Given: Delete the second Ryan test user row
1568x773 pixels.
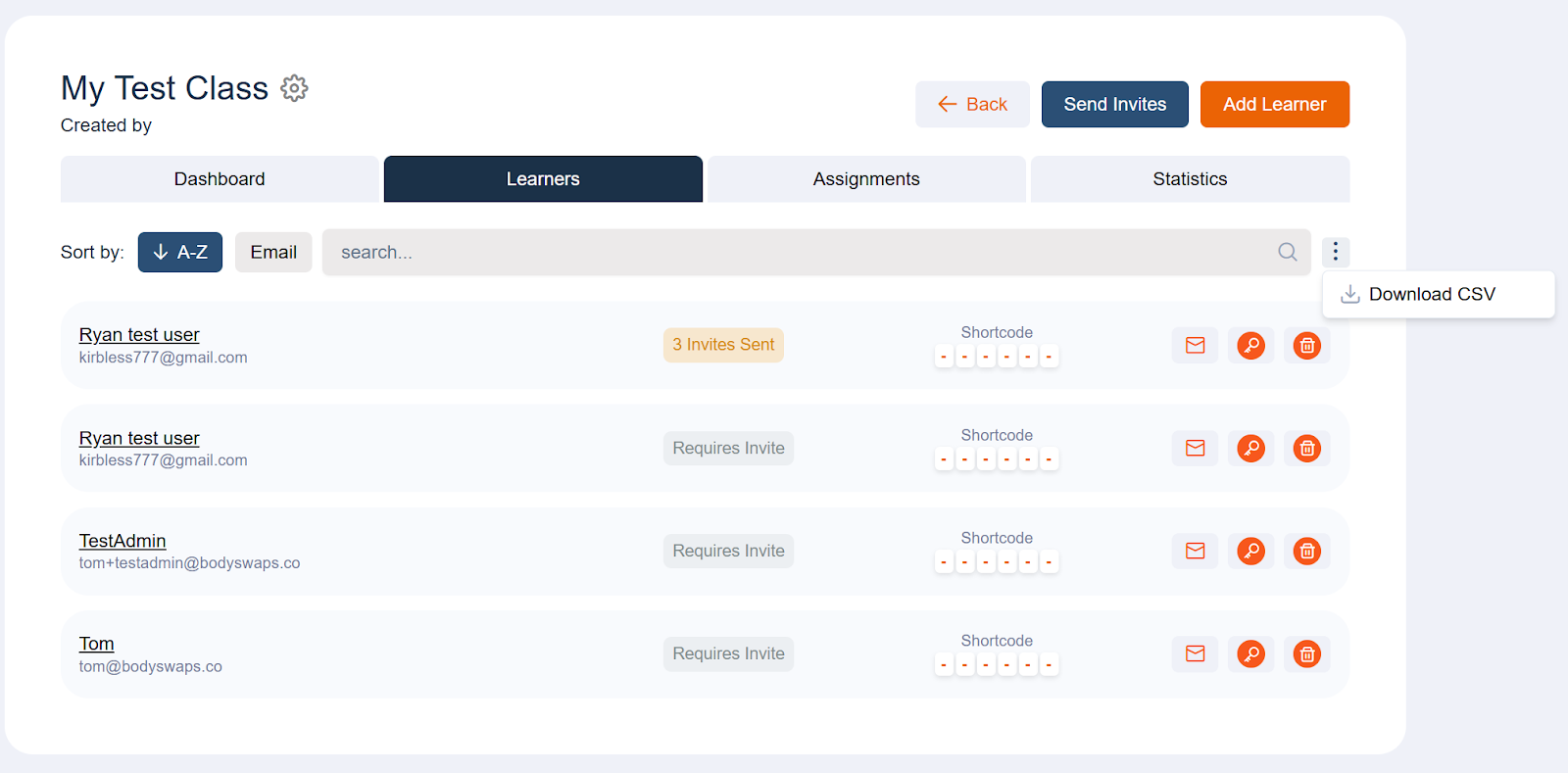Looking at the screenshot, I should (1306, 448).
